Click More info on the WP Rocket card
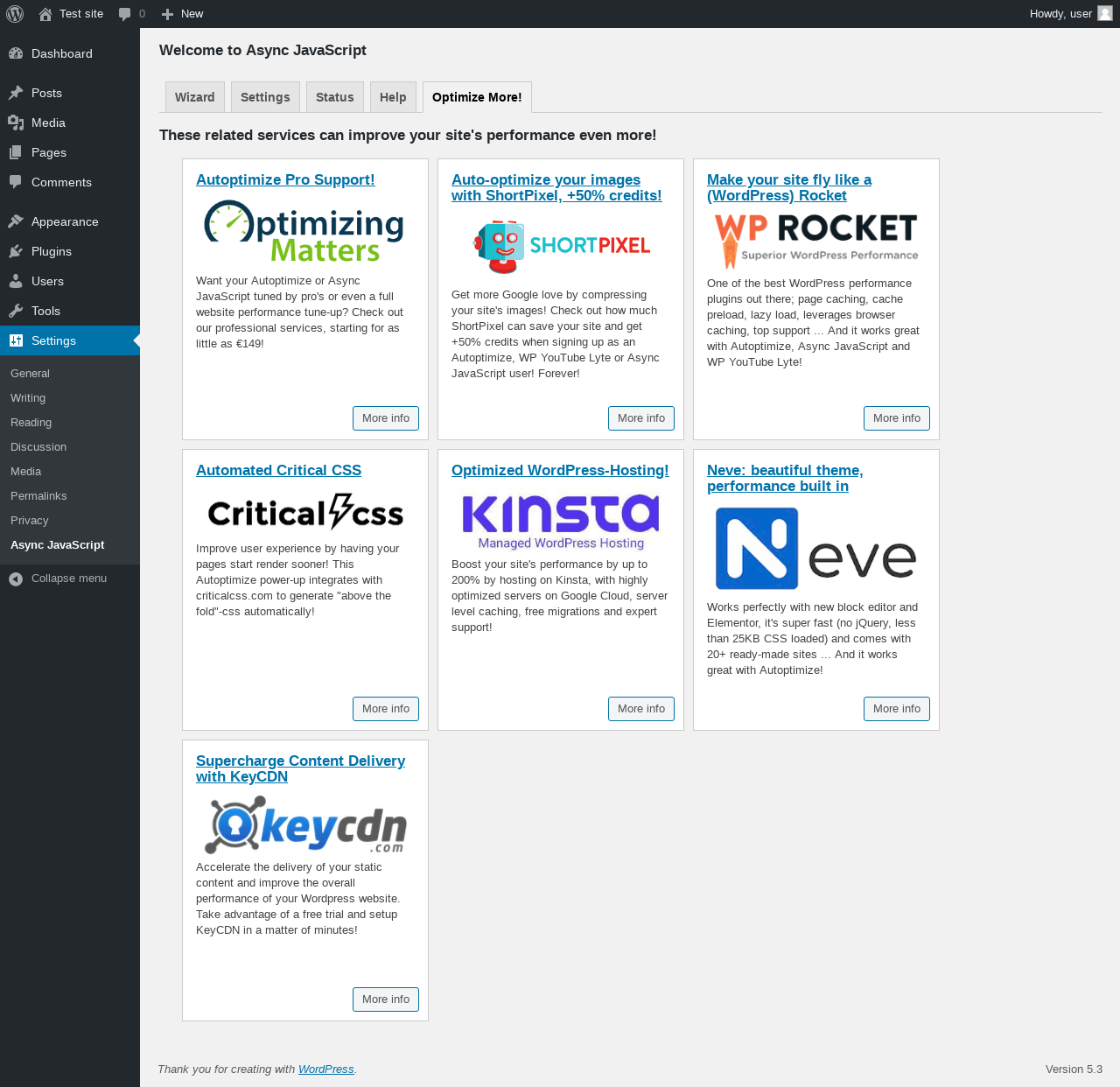1120x1087 pixels. coord(897,418)
